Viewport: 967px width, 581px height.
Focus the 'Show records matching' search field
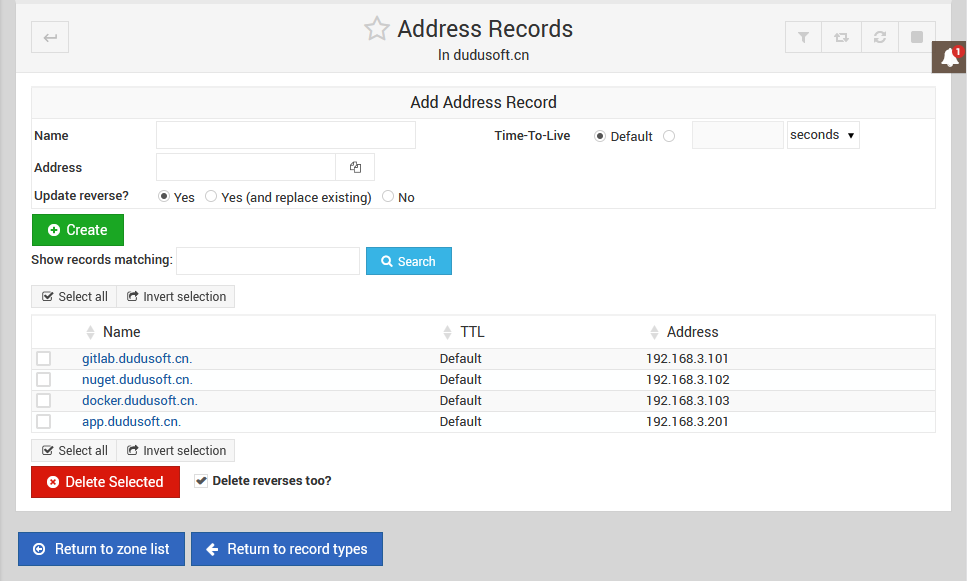coord(268,261)
